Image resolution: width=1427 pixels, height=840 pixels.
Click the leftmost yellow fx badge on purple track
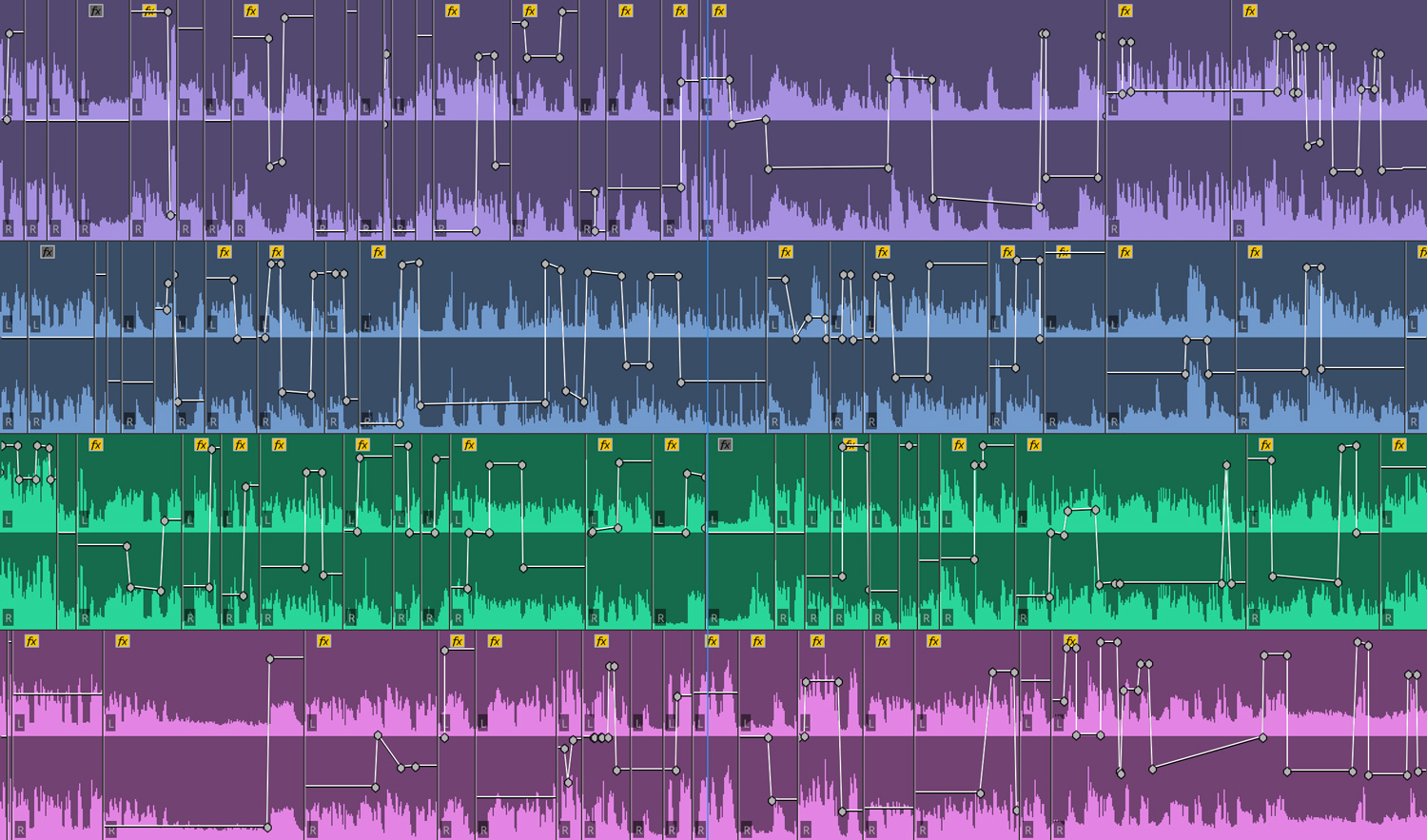[x=149, y=11]
